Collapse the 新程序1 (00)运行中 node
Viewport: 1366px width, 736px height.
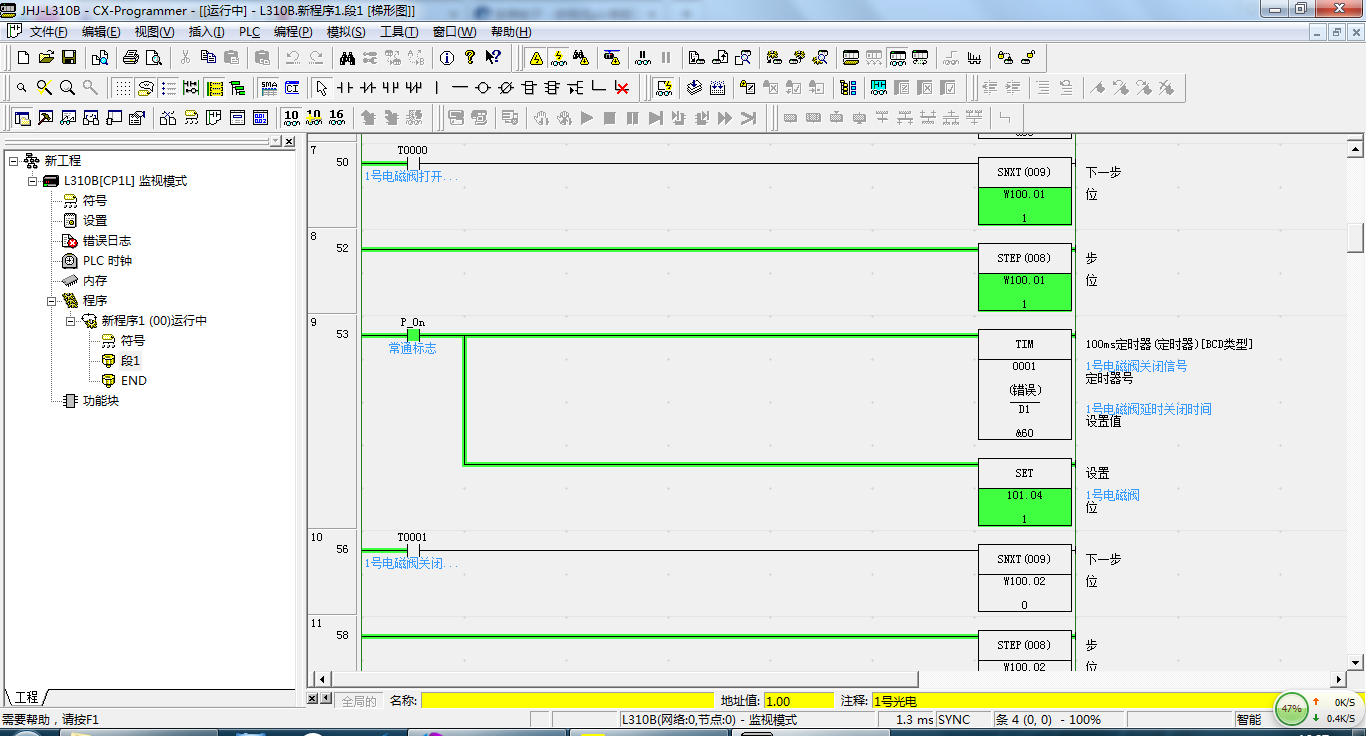tap(71, 321)
